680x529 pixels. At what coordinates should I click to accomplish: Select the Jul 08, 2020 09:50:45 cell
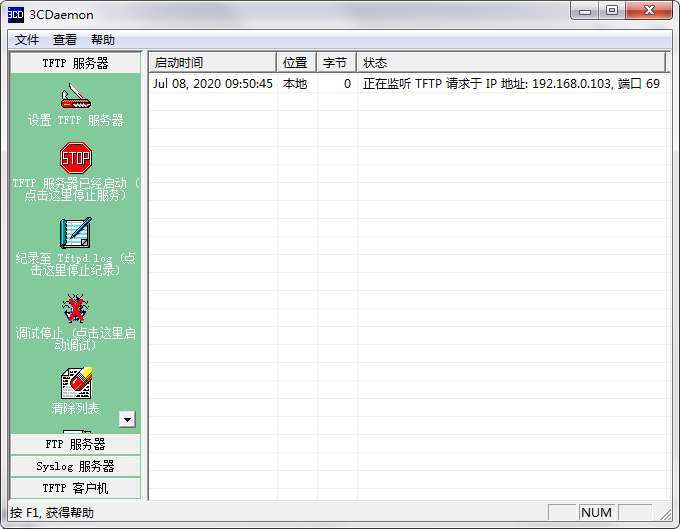tap(212, 84)
